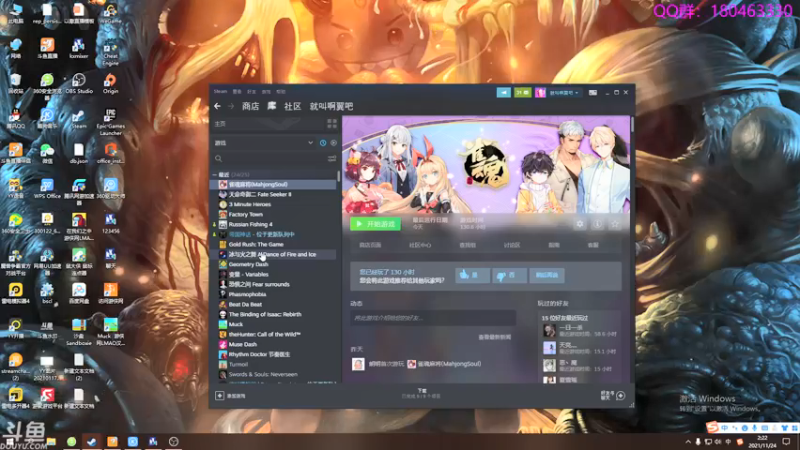
Task: Expand the game category dropdown chevron
Action: point(310,143)
